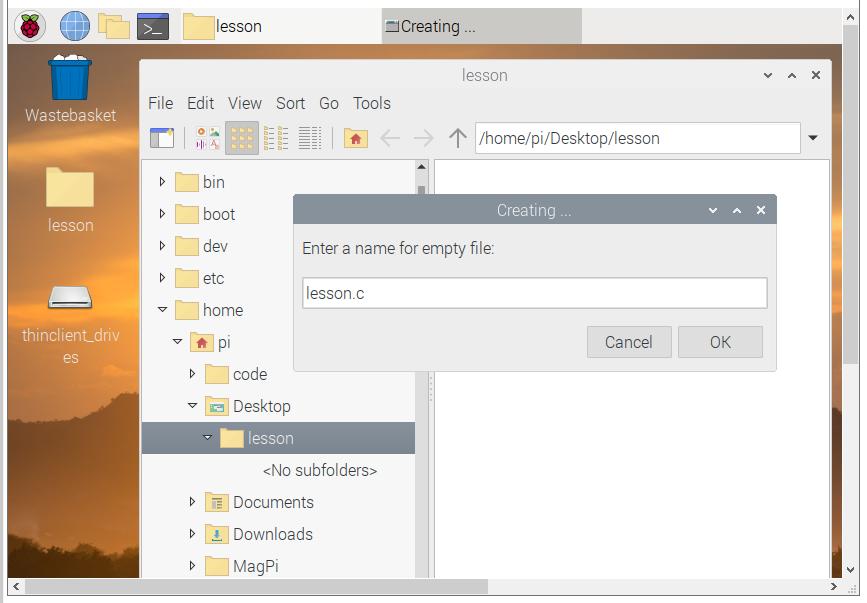Expand the Documents folder in tree
Viewport: 867px width, 603px height.
(192, 502)
